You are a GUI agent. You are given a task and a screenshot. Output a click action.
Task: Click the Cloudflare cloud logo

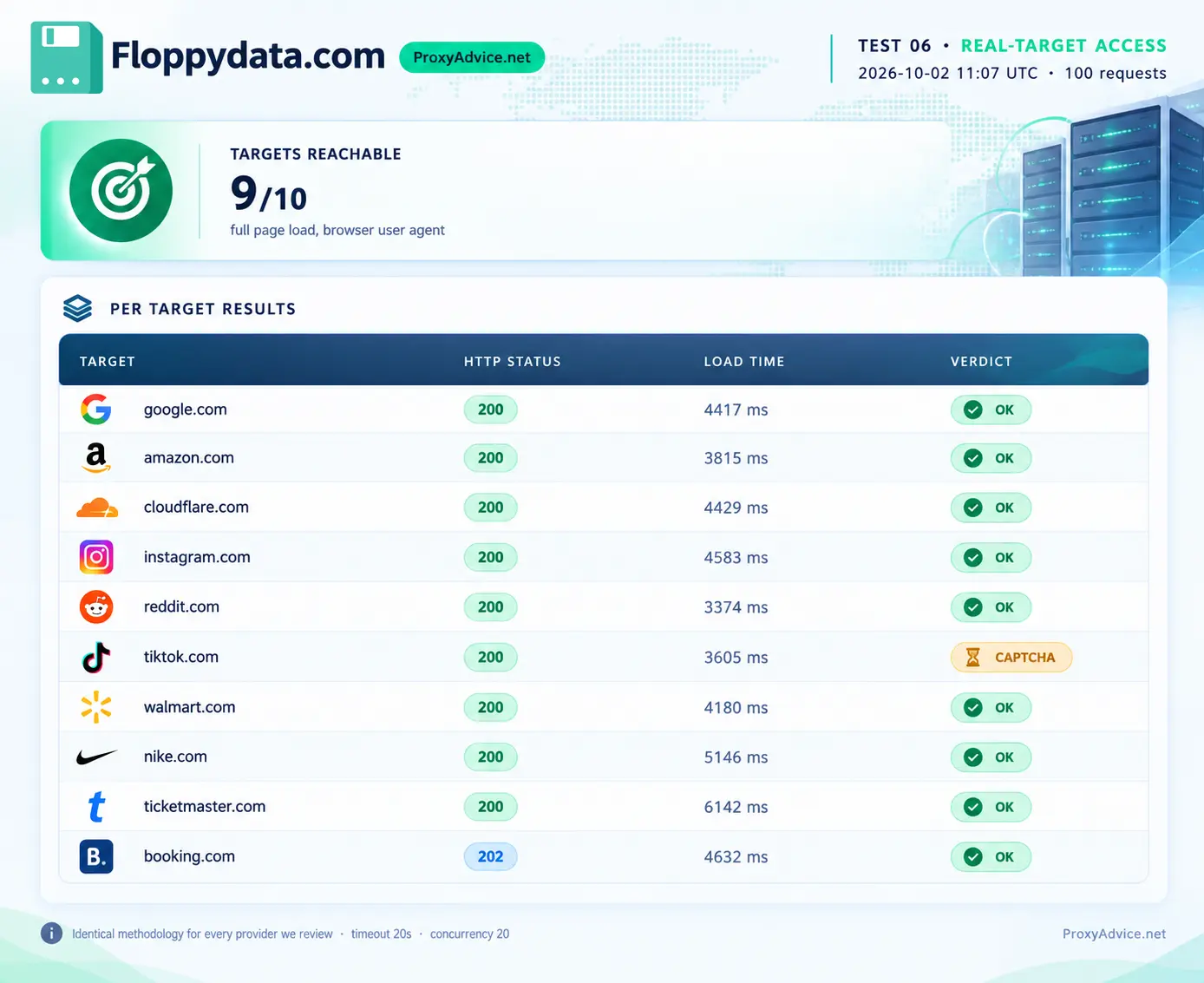tap(96, 508)
